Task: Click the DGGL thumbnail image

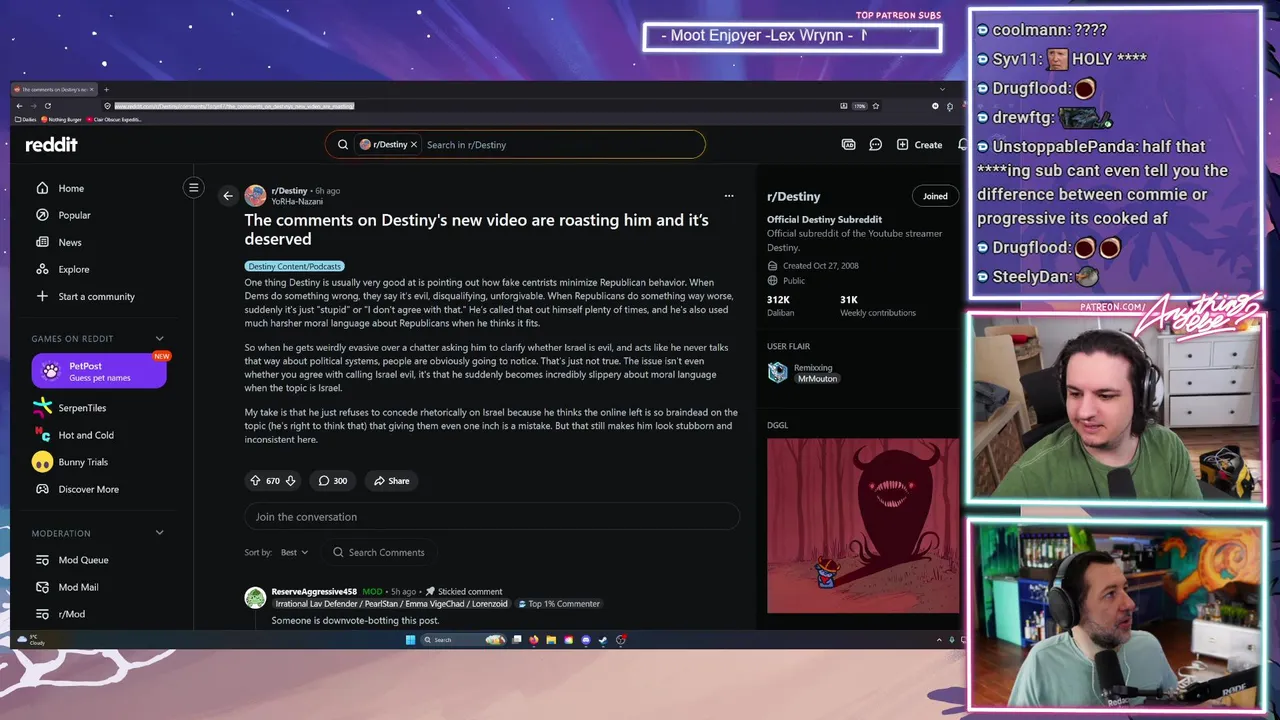Action: (862, 525)
